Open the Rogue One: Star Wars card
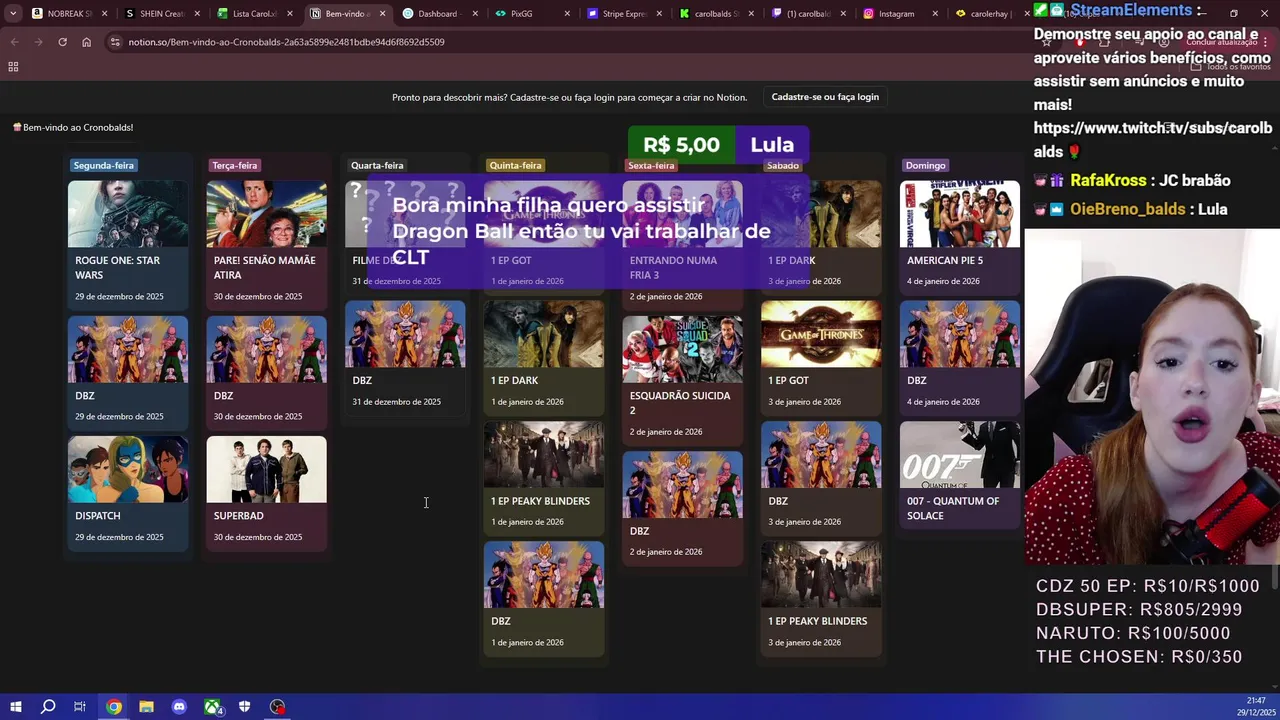This screenshot has height=720, width=1280. (x=128, y=244)
